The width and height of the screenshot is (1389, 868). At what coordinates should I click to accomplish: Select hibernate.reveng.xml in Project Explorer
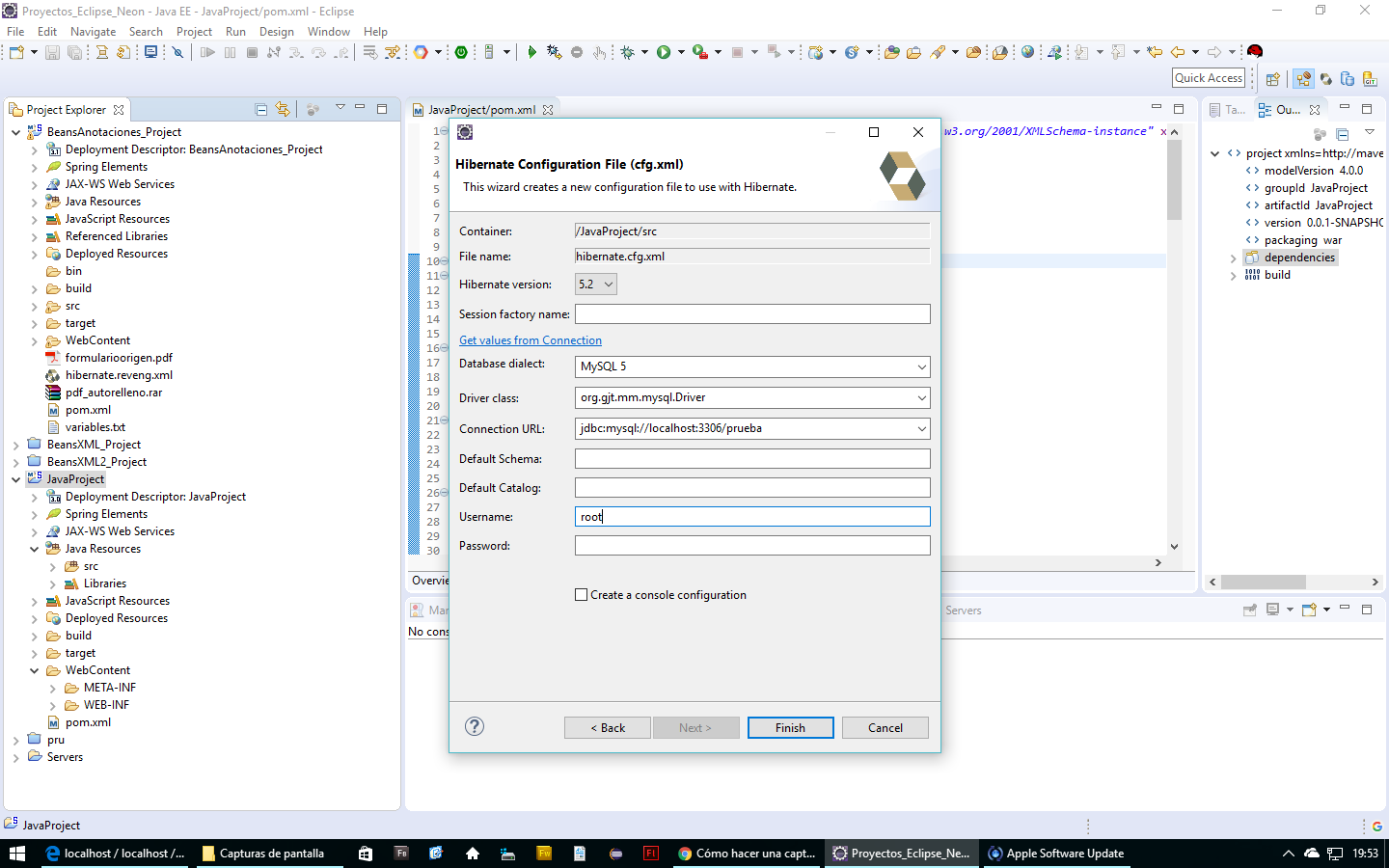(x=119, y=375)
